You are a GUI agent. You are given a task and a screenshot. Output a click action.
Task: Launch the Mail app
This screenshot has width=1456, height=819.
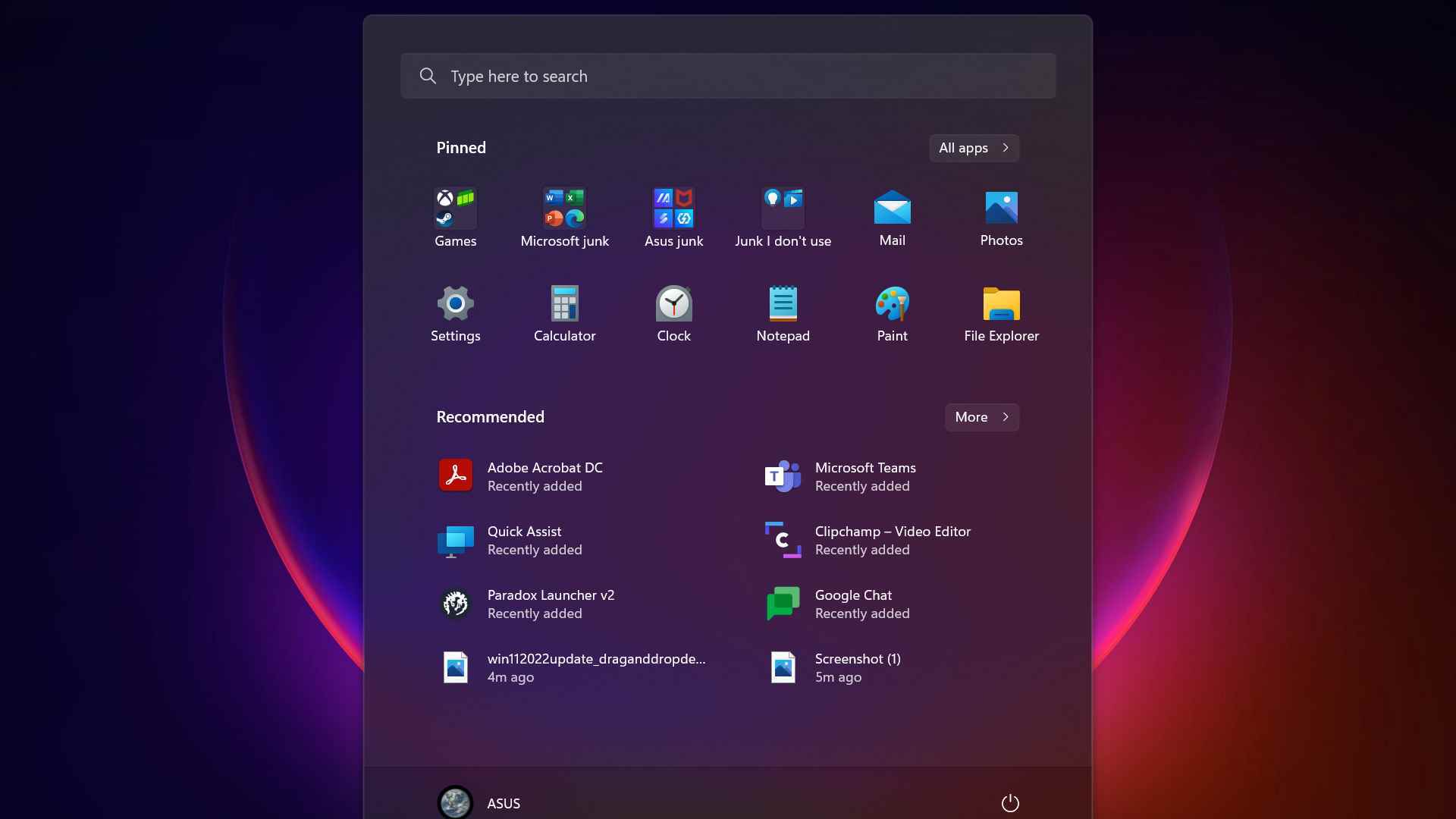[892, 218]
